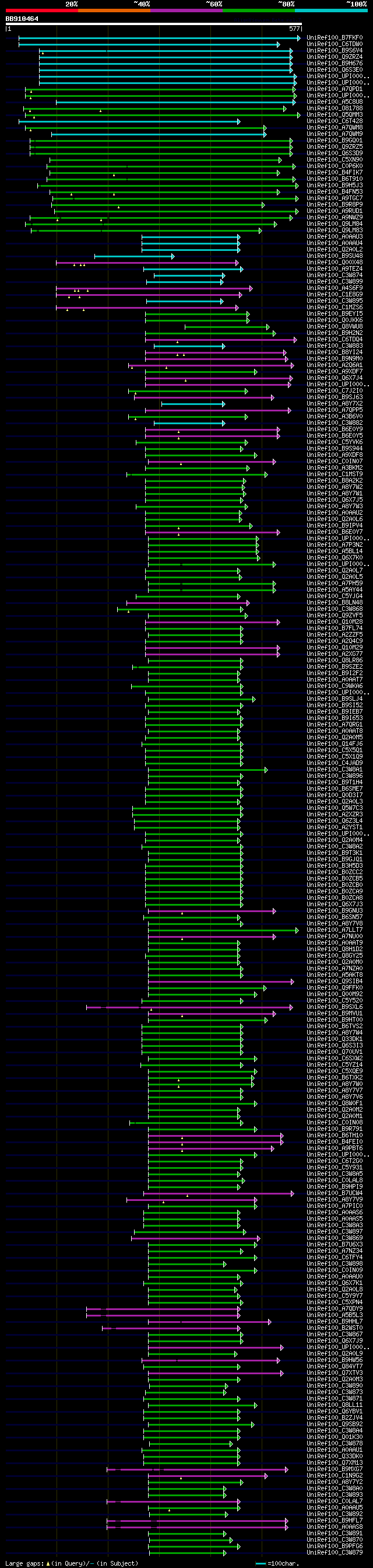The image size is (373, 1568).
Task: Click the UniRef100_B9SJ63 entry
Action: [335, 397]
